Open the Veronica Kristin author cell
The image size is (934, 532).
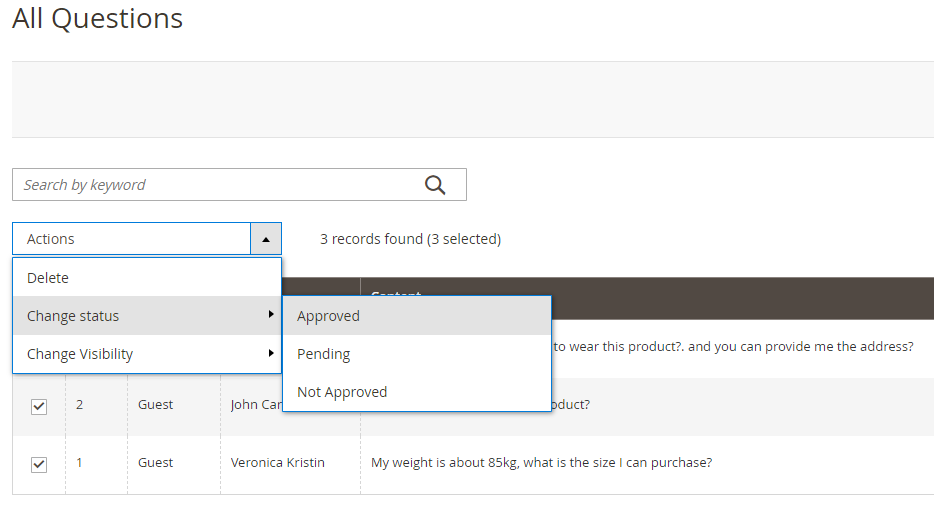[277, 463]
